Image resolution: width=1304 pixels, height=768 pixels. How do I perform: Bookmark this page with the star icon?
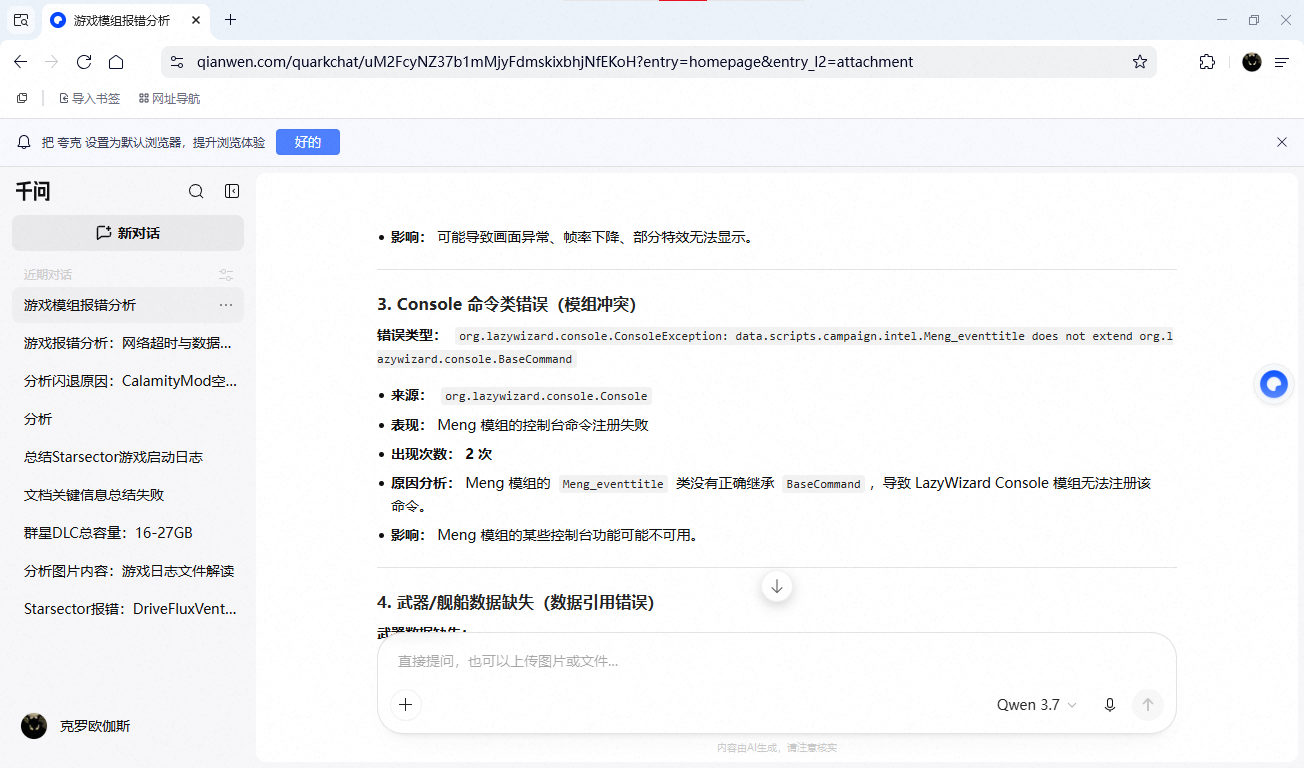(1140, 62)
